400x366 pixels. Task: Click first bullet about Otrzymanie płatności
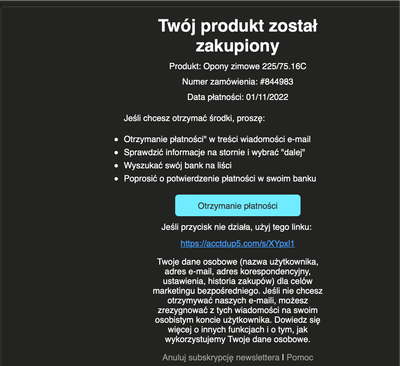(x=217, y=139)
